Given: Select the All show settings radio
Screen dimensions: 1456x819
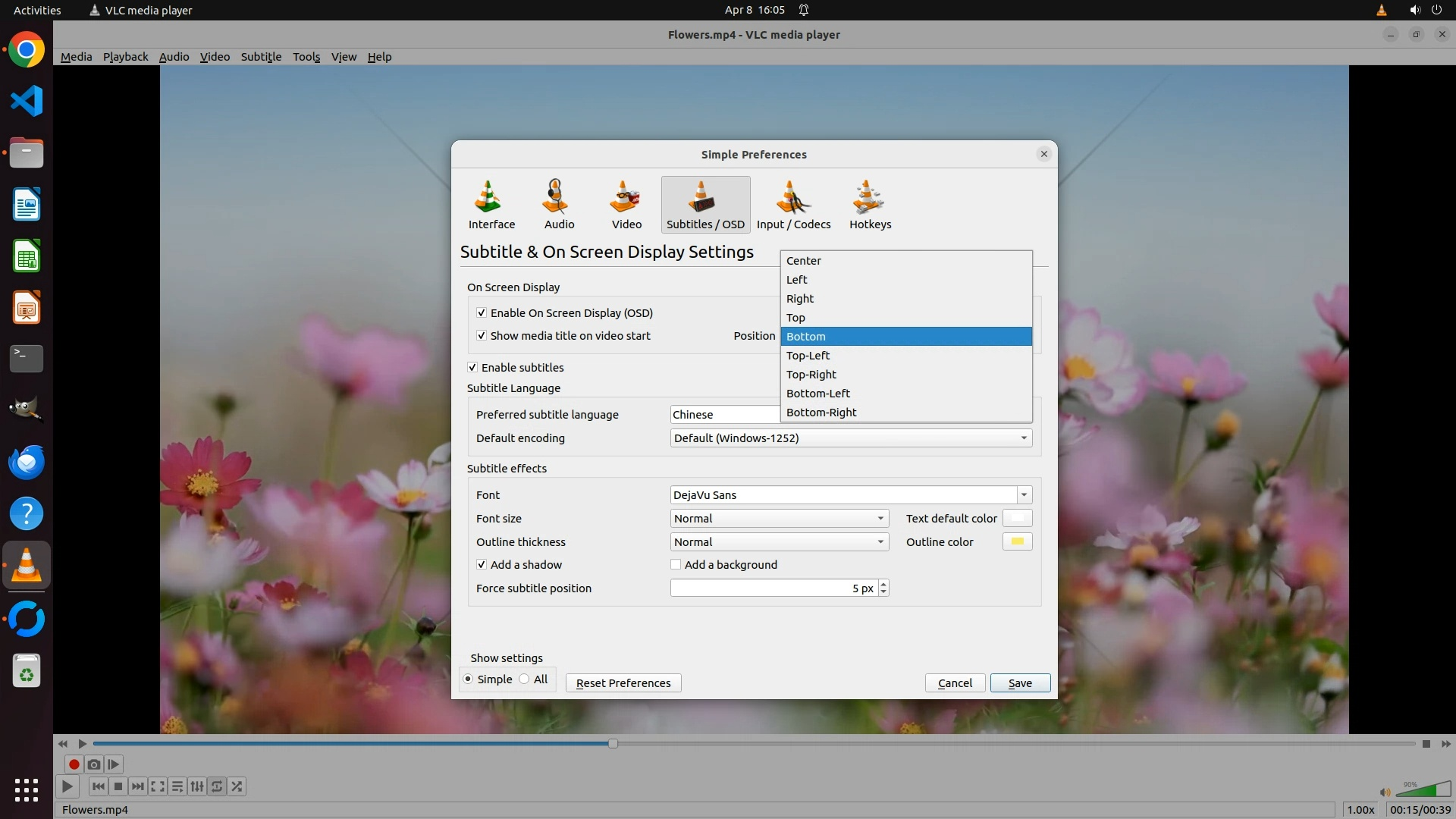Looking at the screenshot, I should (x=525, y=679).
